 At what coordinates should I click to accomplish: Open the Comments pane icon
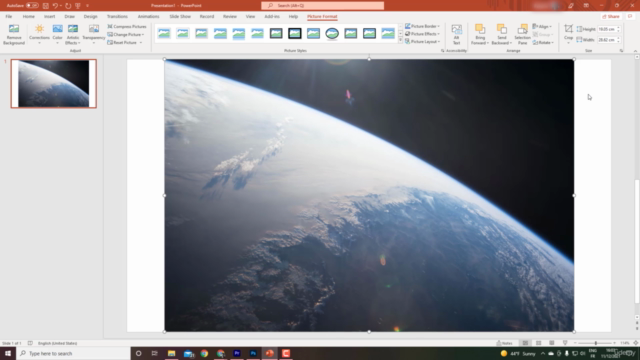[630, 16]
